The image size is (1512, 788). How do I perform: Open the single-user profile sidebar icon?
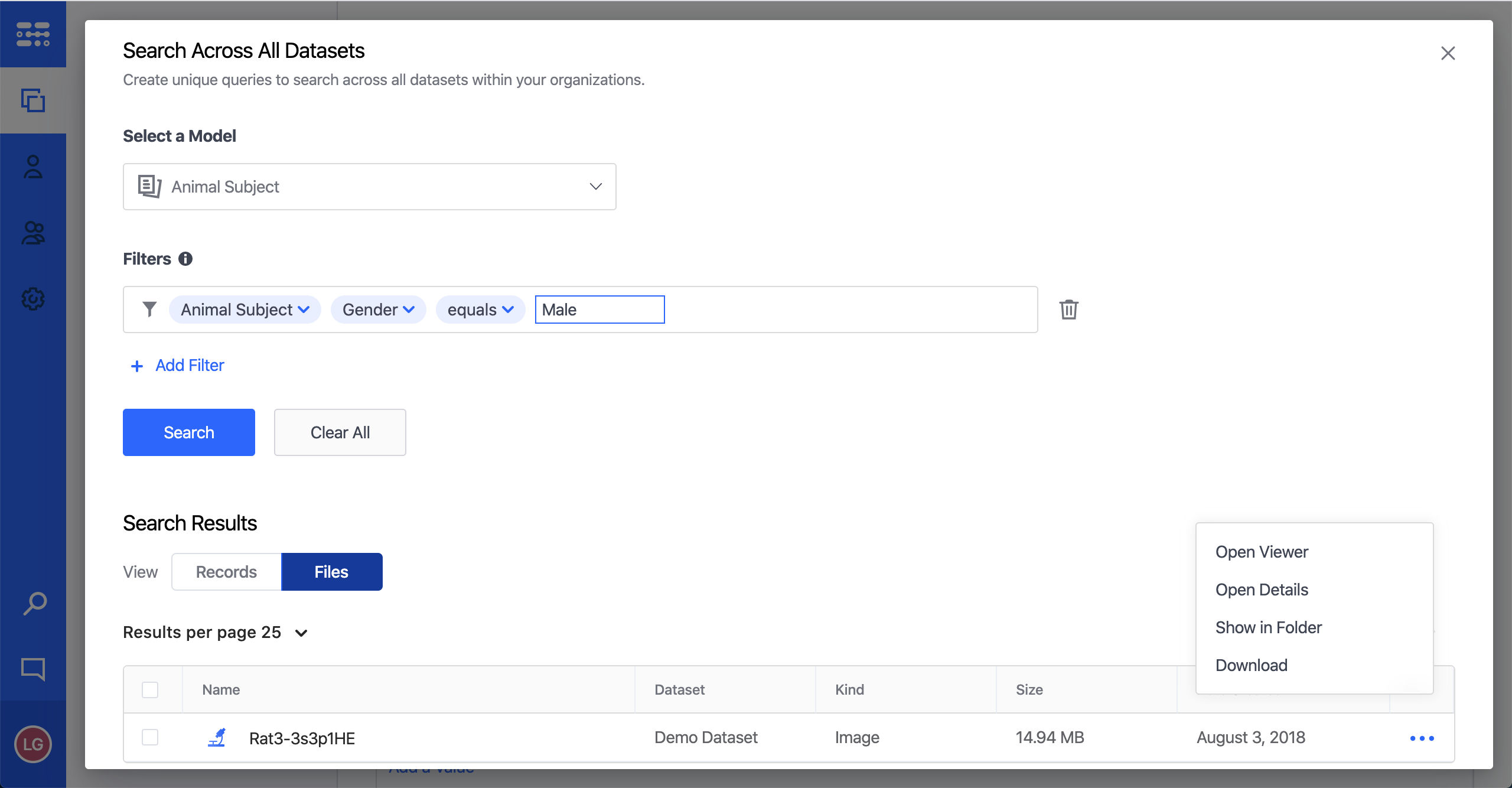point(33,167)
